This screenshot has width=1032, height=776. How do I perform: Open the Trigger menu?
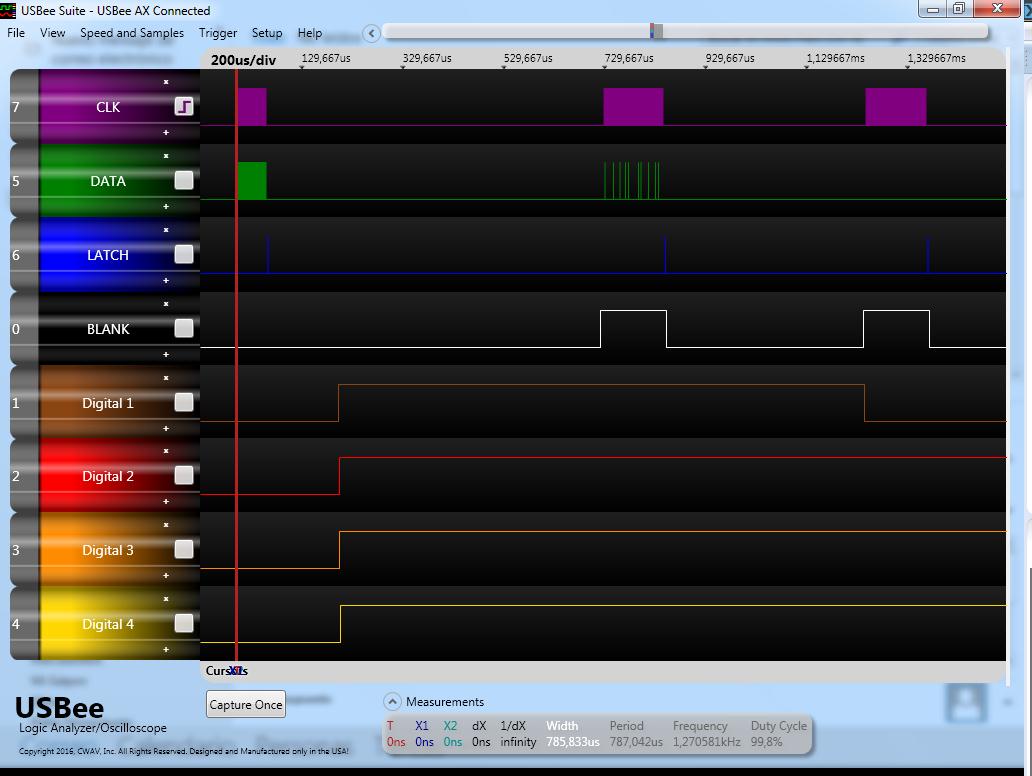tap(218, 33)
